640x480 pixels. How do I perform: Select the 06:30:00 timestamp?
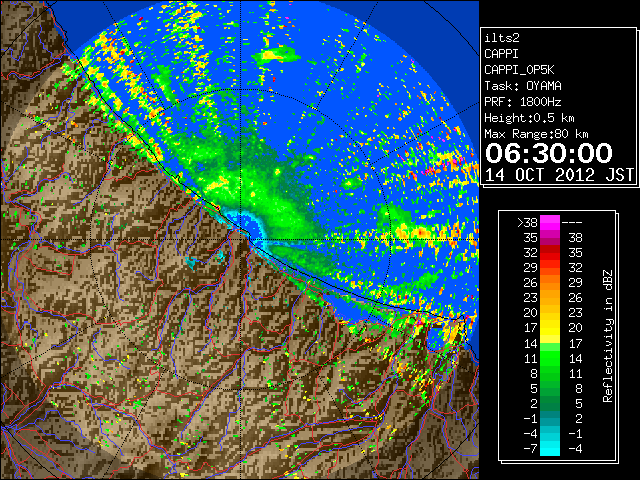tap(549, 153)
